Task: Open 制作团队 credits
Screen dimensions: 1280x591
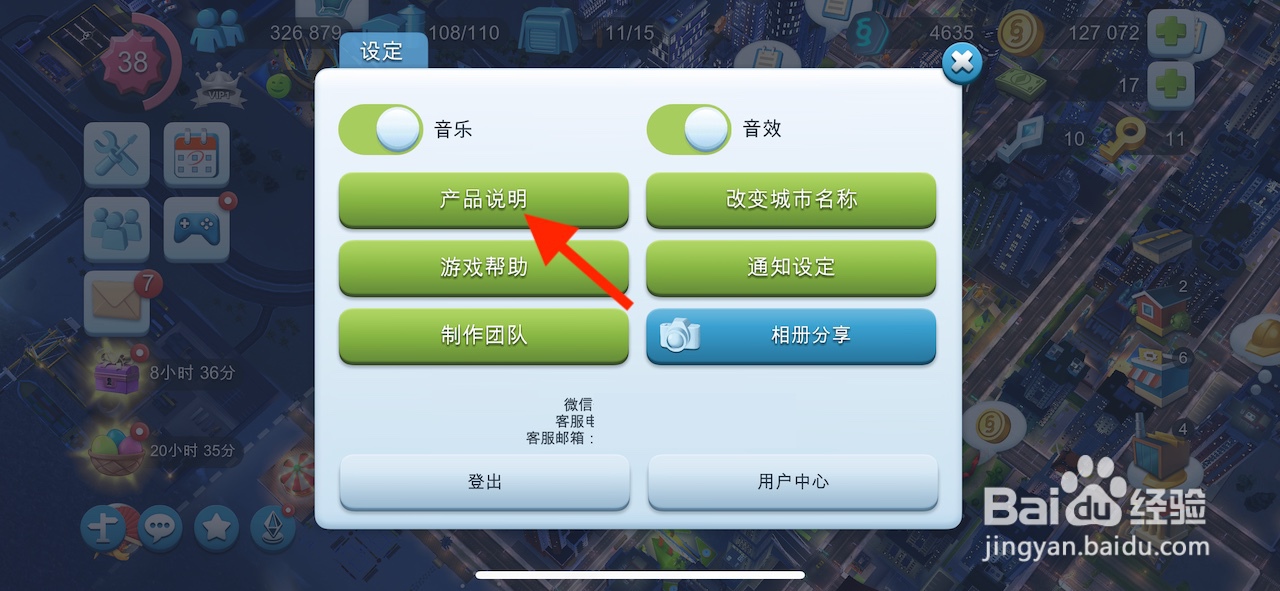Action: point(484,336)
